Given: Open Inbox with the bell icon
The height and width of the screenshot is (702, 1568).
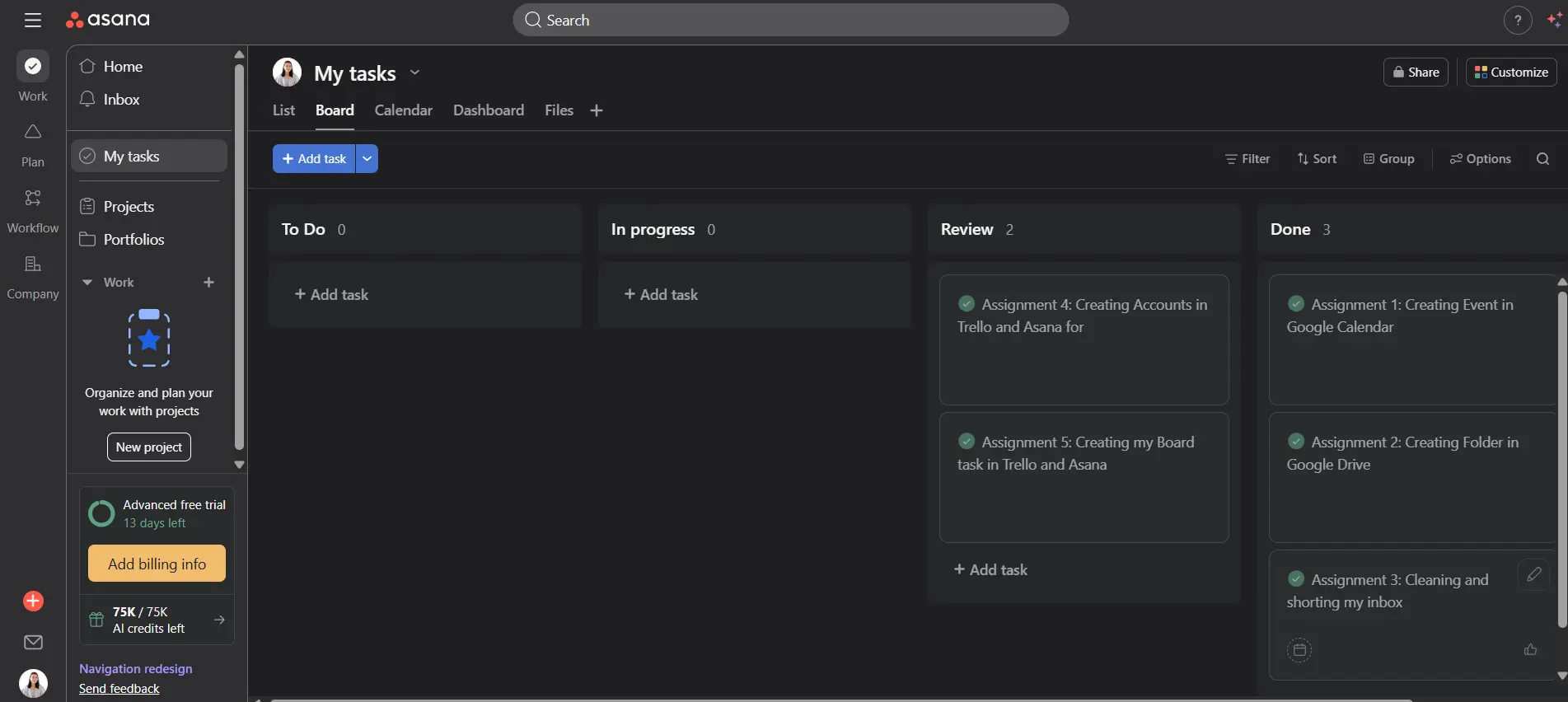Looking at the screenshot, I should 87,100.
